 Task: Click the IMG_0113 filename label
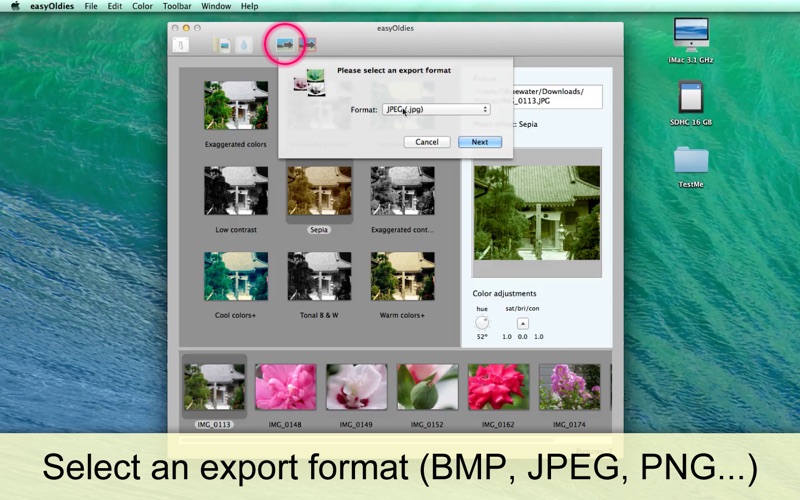214,424
